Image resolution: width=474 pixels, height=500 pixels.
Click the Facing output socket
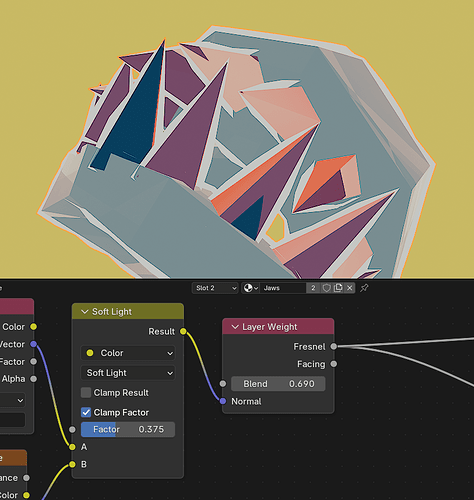coord(334,364)
